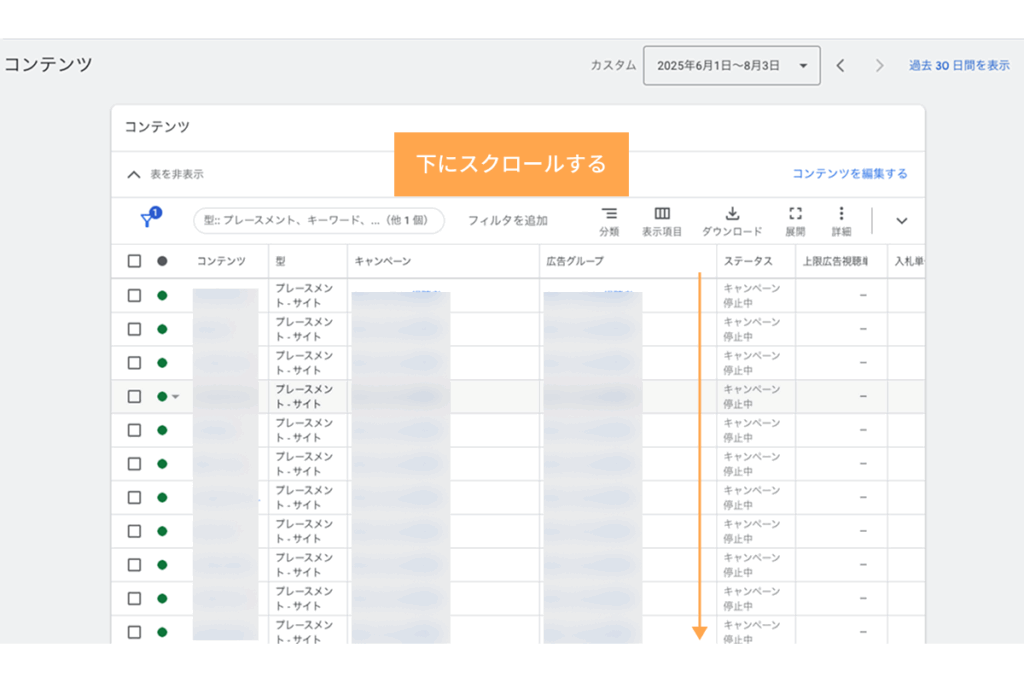Screen dimensions: 1024x683
Task: Open the 詳細 three-dot menu
Action: click(841, 221)
